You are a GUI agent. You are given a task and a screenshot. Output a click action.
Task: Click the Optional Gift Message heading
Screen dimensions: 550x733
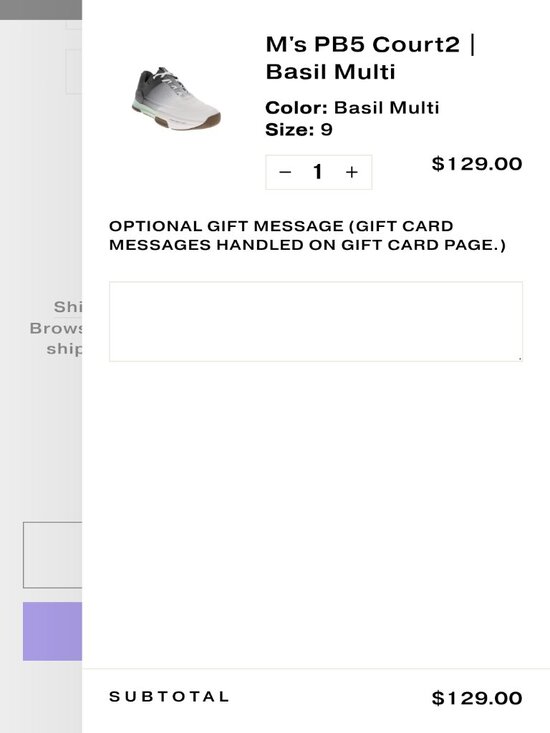pos(307,236)
